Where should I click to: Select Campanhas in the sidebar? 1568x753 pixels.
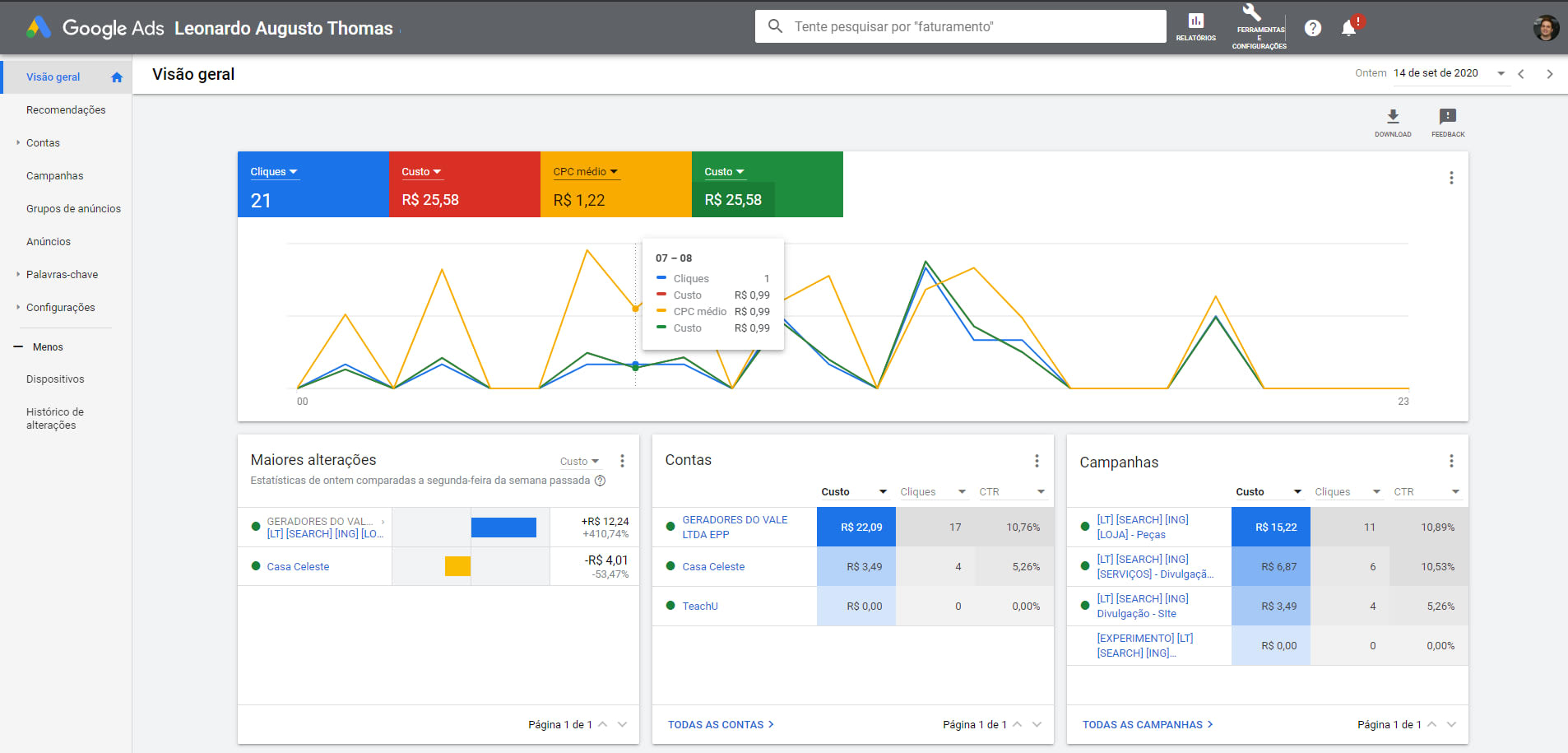coord(54,176)
